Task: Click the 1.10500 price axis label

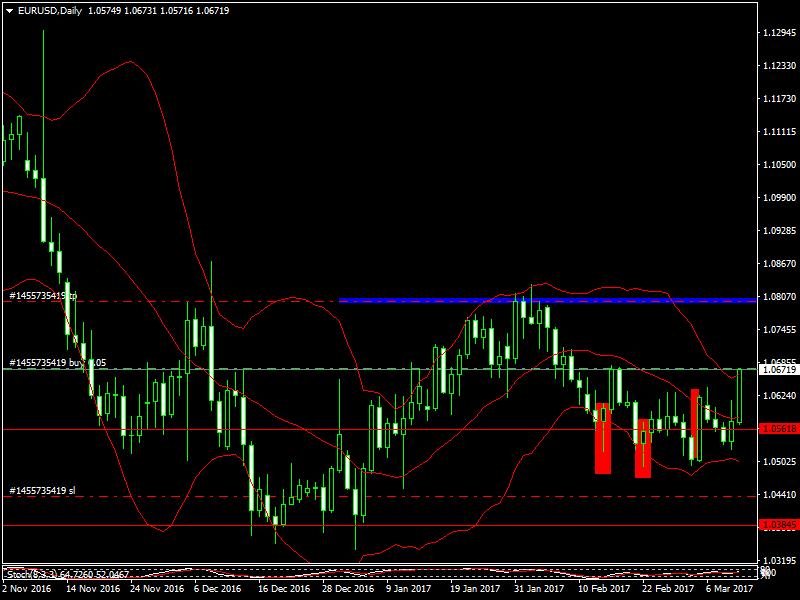Action: click(x=779, y=164)
